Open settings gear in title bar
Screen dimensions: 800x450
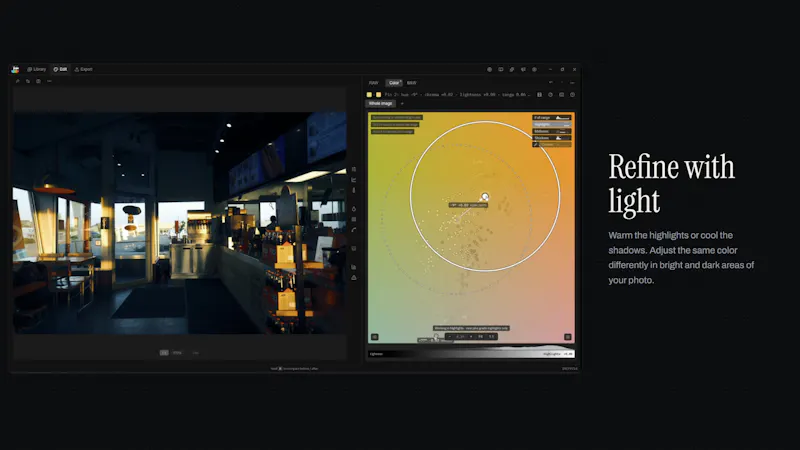click(534, 69)
